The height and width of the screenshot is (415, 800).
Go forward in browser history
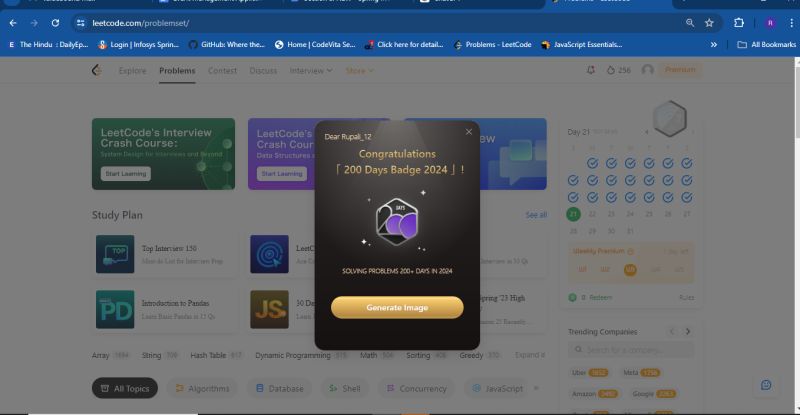click(x=34, y=23)
